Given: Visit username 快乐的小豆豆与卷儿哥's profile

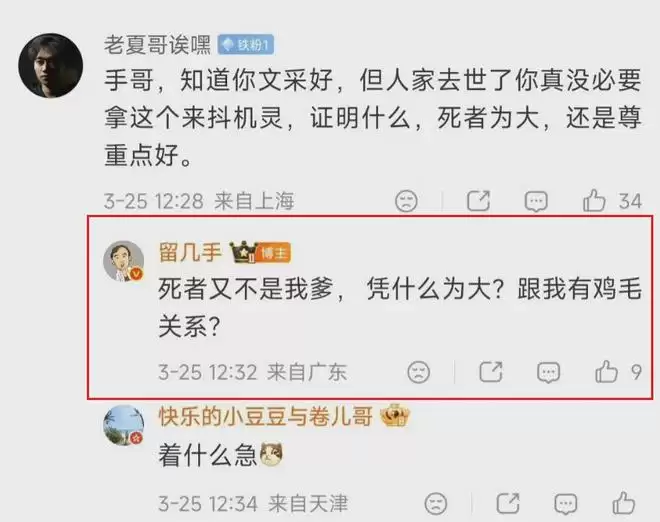Looking at the screenshot, I should coord(266,417).
